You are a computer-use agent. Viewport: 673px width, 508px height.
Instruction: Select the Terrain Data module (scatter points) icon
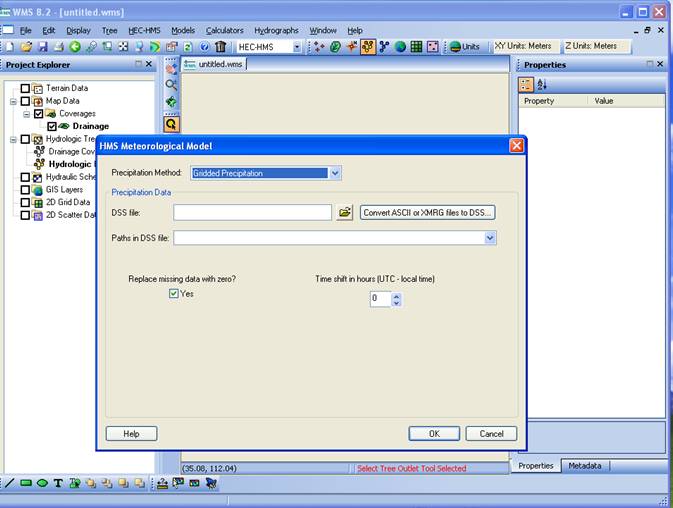point(319,46)
